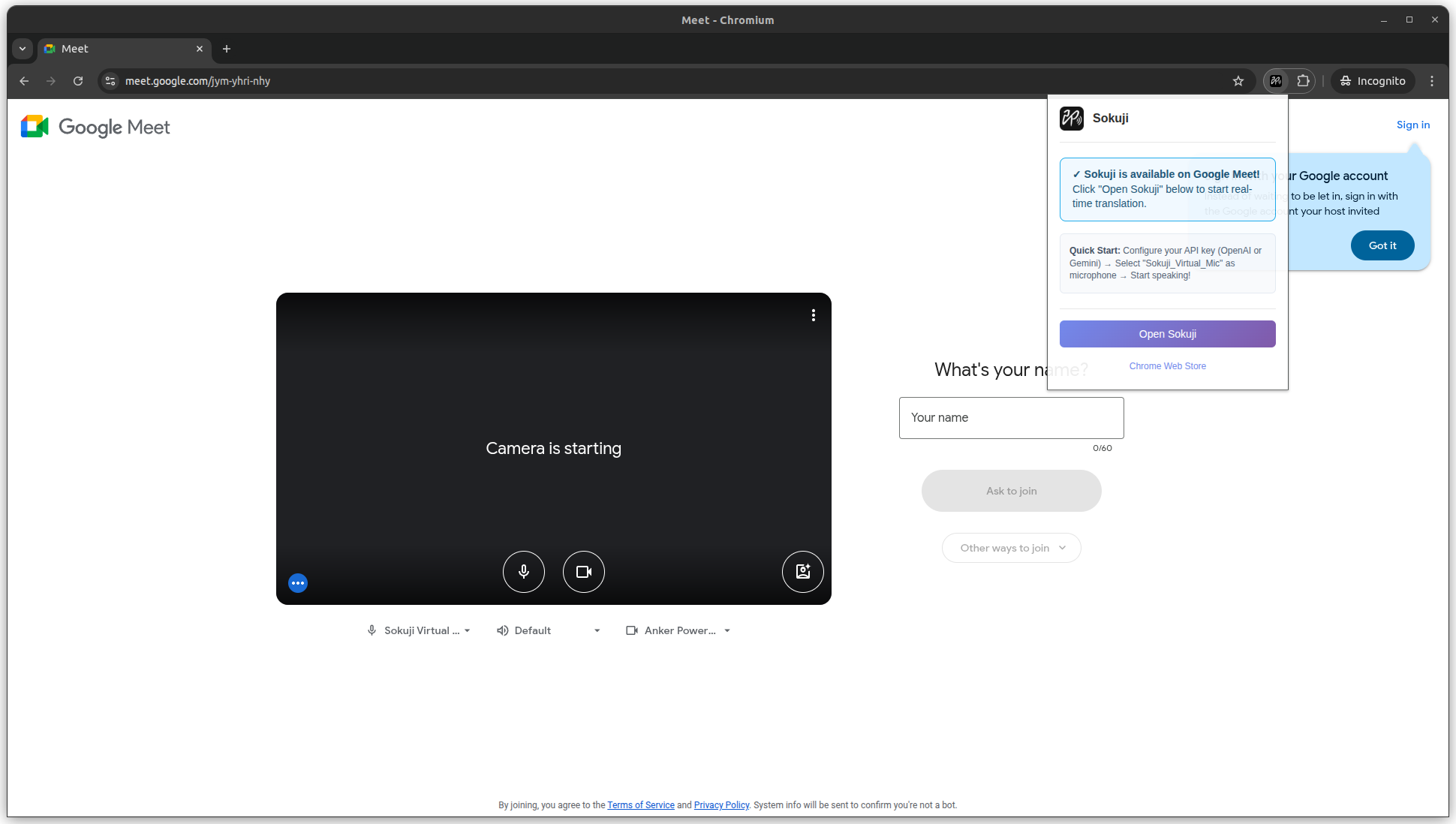Toggle the camera button in preview
Screen dimensions: 1456x824
584,572
